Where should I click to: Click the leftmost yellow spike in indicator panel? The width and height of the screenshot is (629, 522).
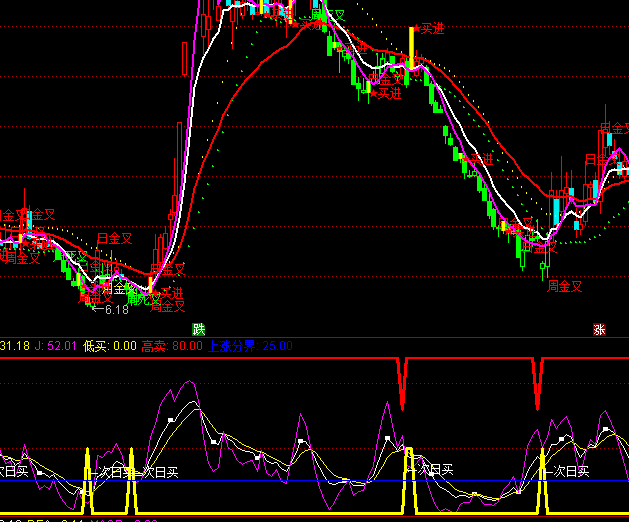88,482
